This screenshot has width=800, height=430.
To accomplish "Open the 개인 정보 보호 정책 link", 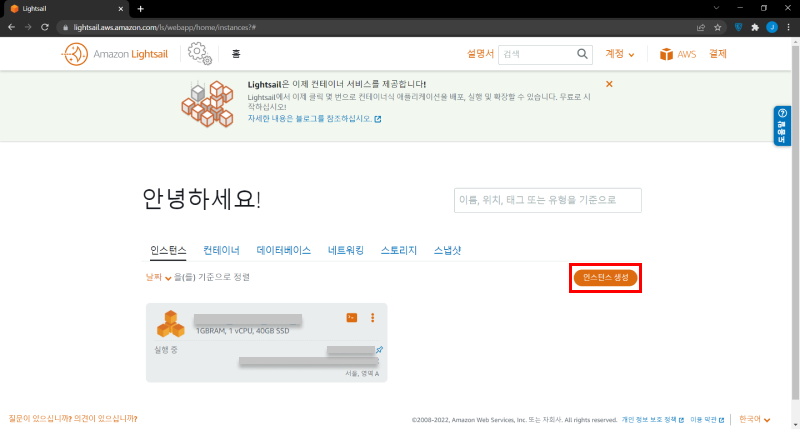I will (649, 420).
